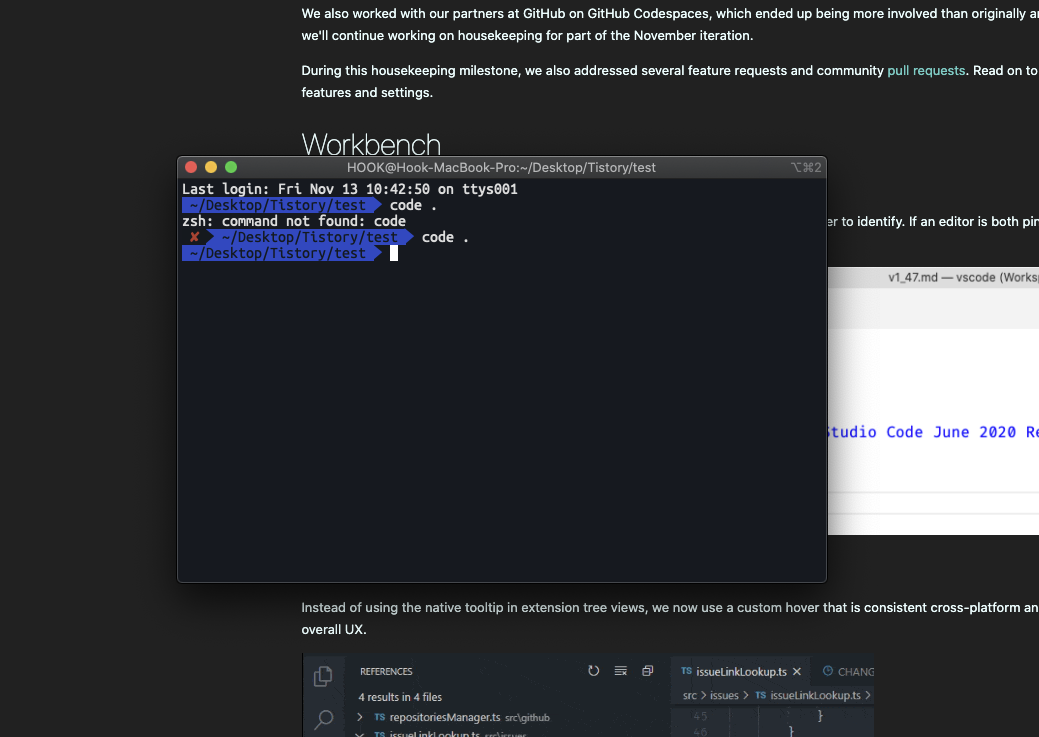Click the v1_47.md vscode window title
1039x737 pixels.
(963, 277)
